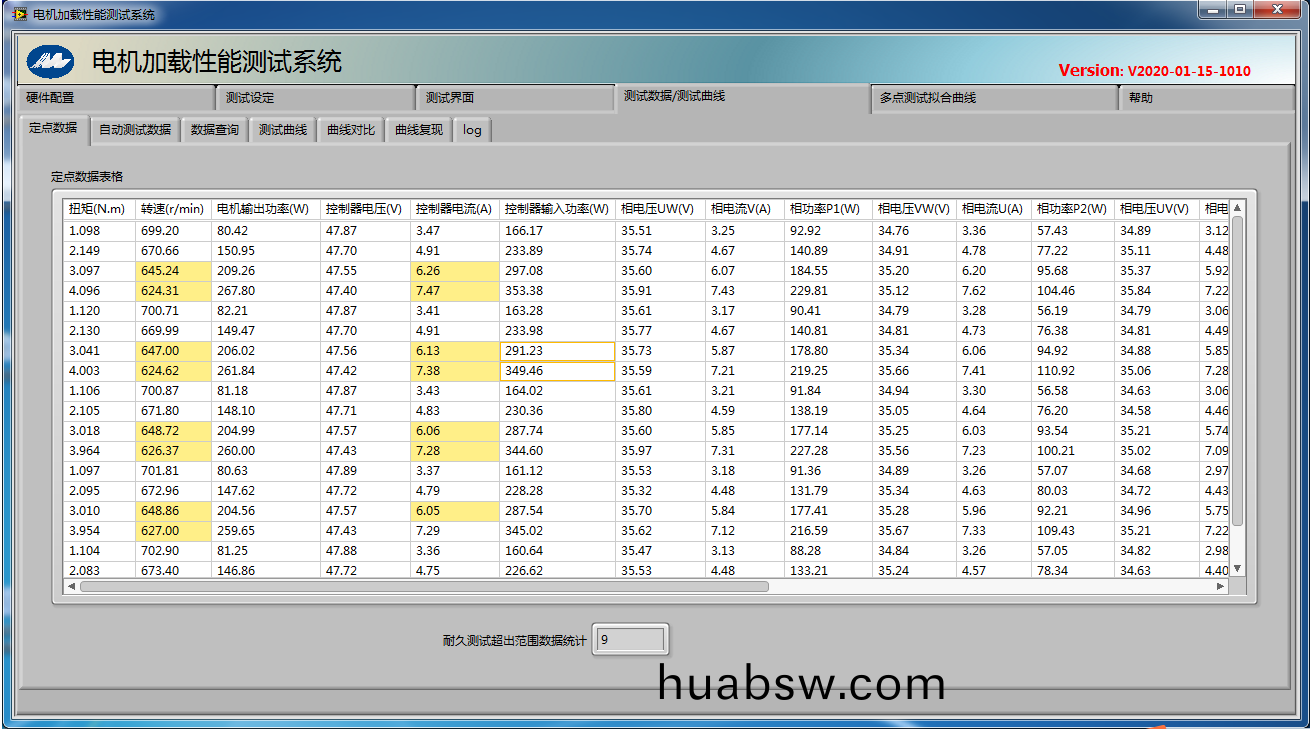Screen dimensions: 1310x729
Task: Click the table's scroll left arrow
Action: pyautogui.click(x=71, y=587)
